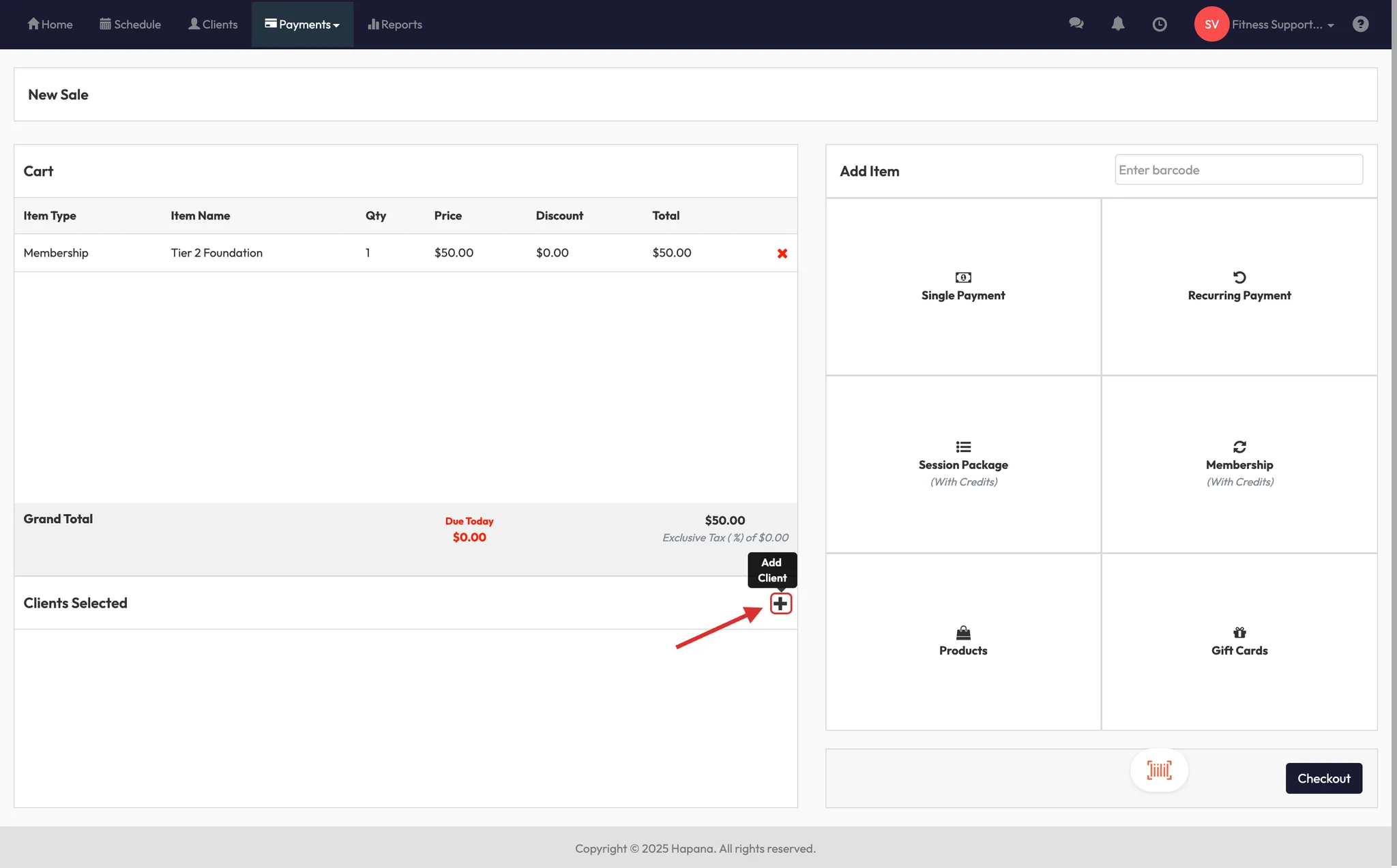
Task: Click the barcode scanner button
Action: 1159,770
